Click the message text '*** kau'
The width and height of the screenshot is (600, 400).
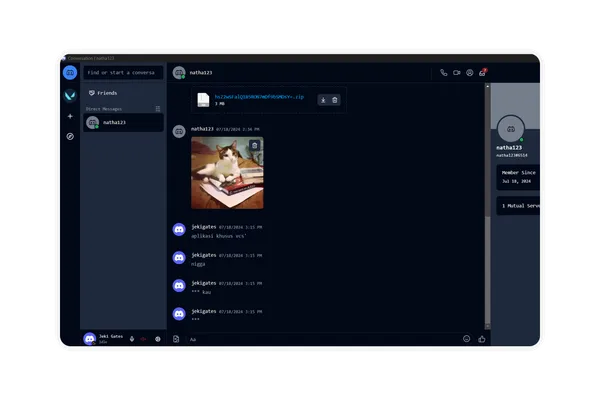pos(201,292)
